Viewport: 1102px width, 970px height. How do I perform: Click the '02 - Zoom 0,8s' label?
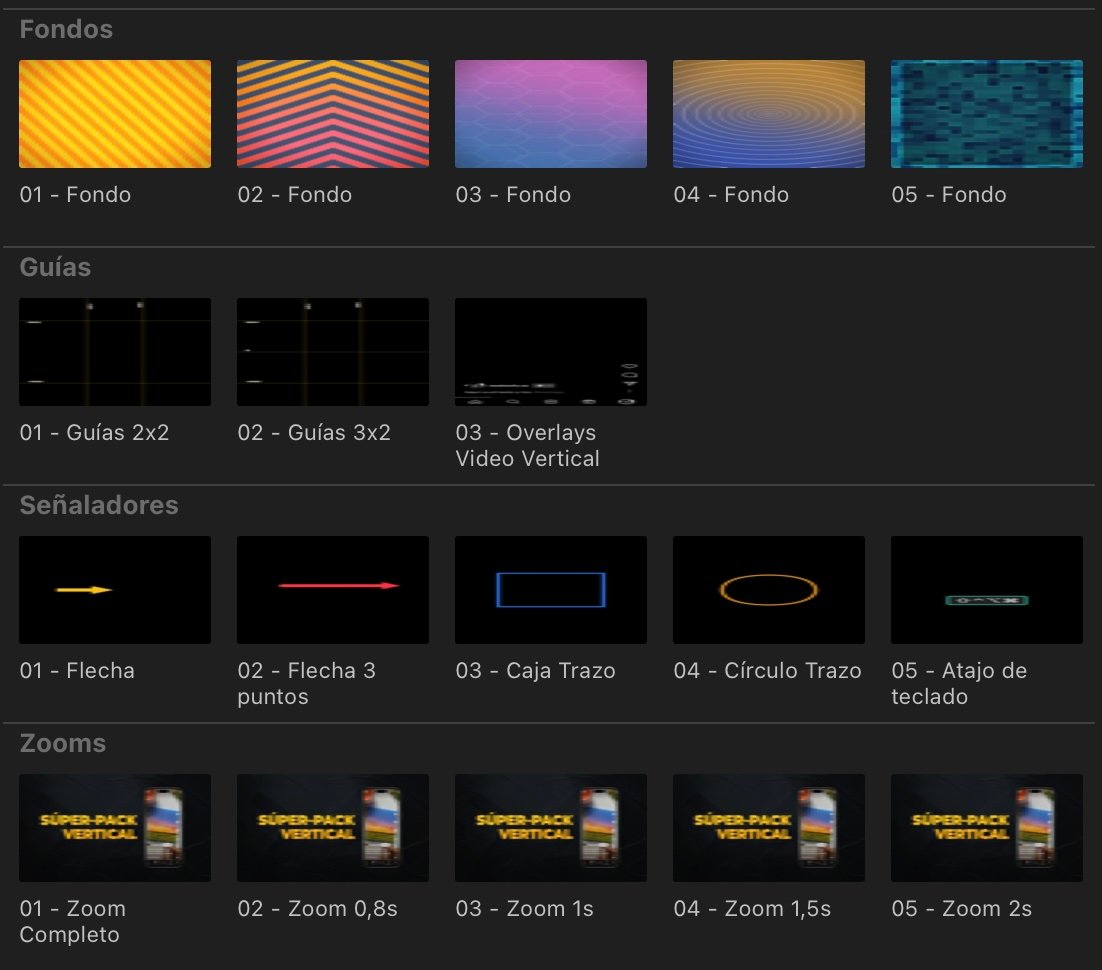(317, 909)
